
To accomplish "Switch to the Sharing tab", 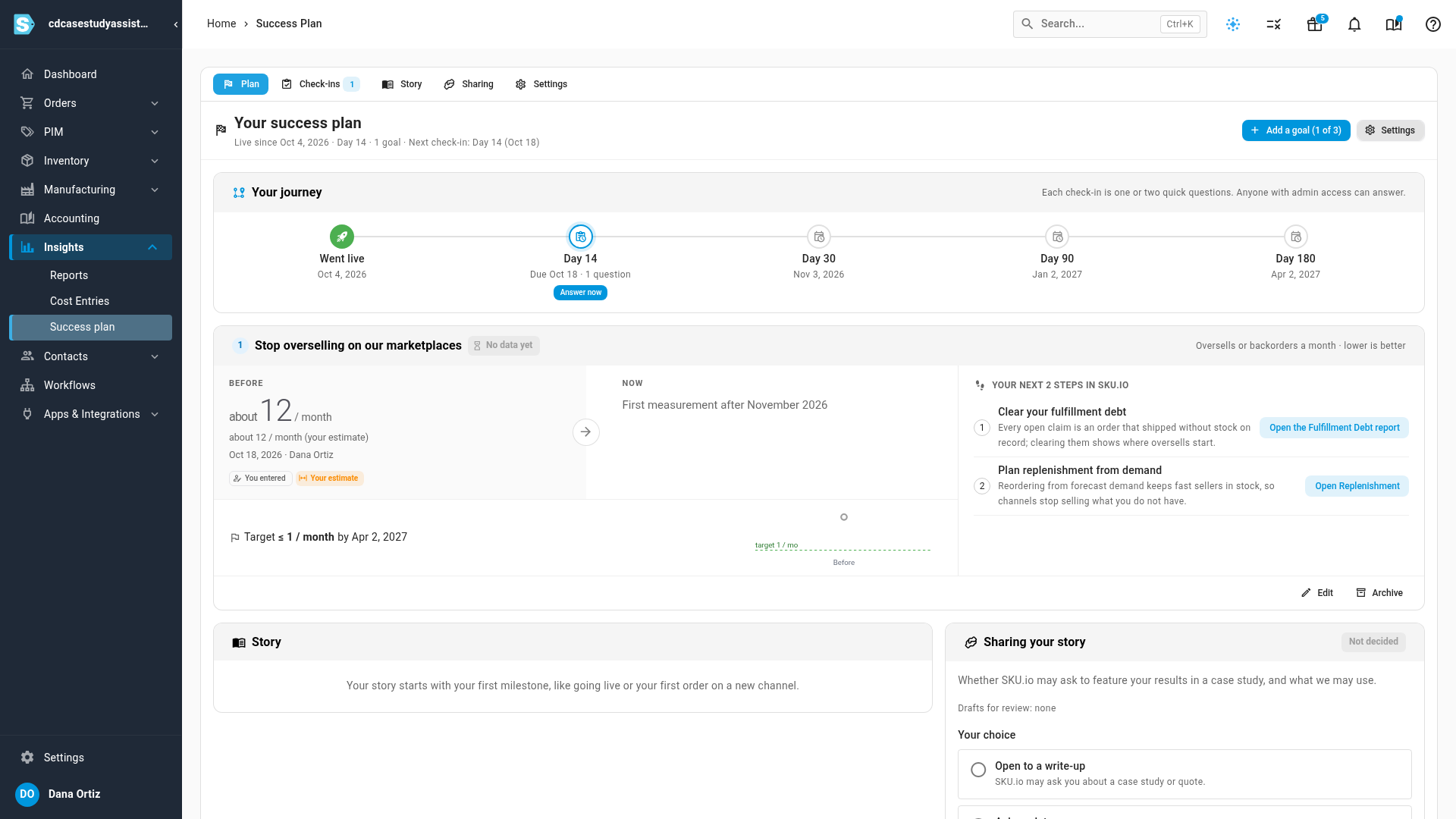I will point(469,84).
